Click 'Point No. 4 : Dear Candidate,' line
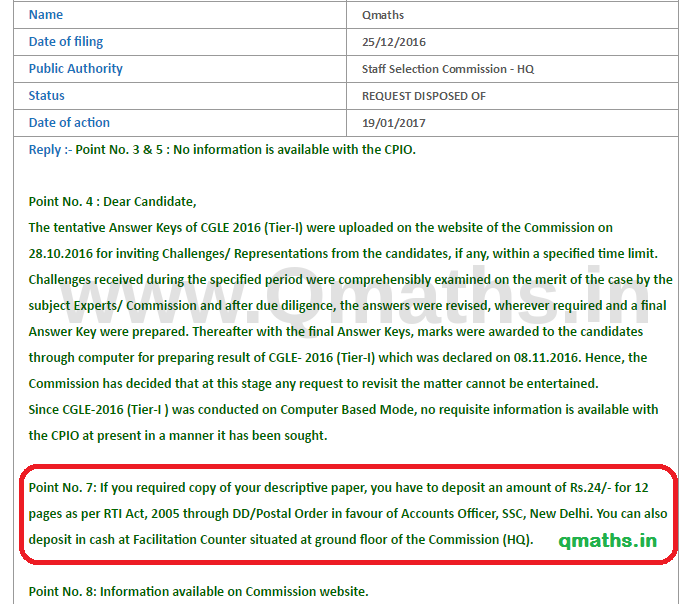 112,202
